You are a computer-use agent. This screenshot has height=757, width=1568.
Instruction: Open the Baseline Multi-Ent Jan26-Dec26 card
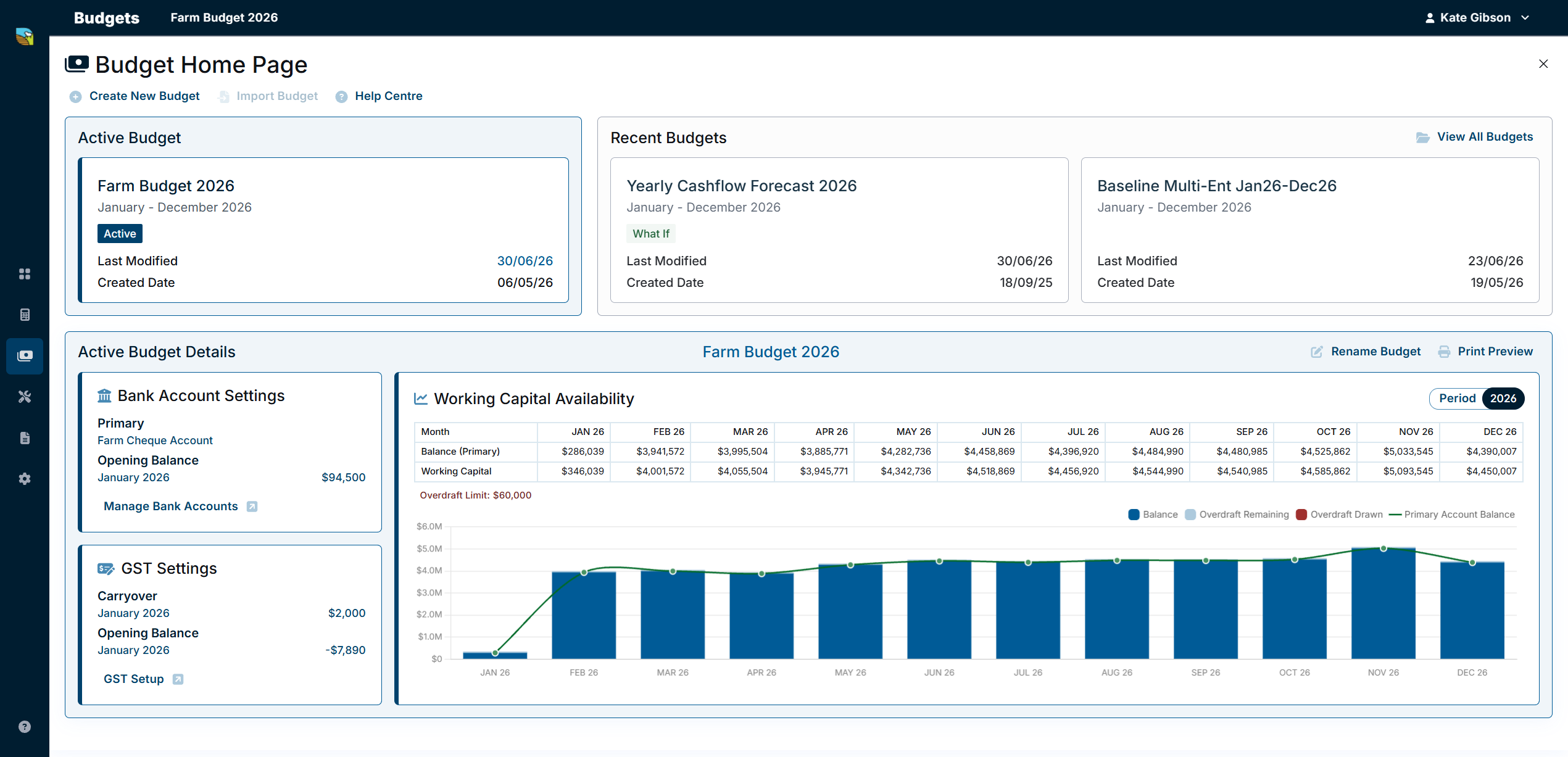click(1310, 230)
